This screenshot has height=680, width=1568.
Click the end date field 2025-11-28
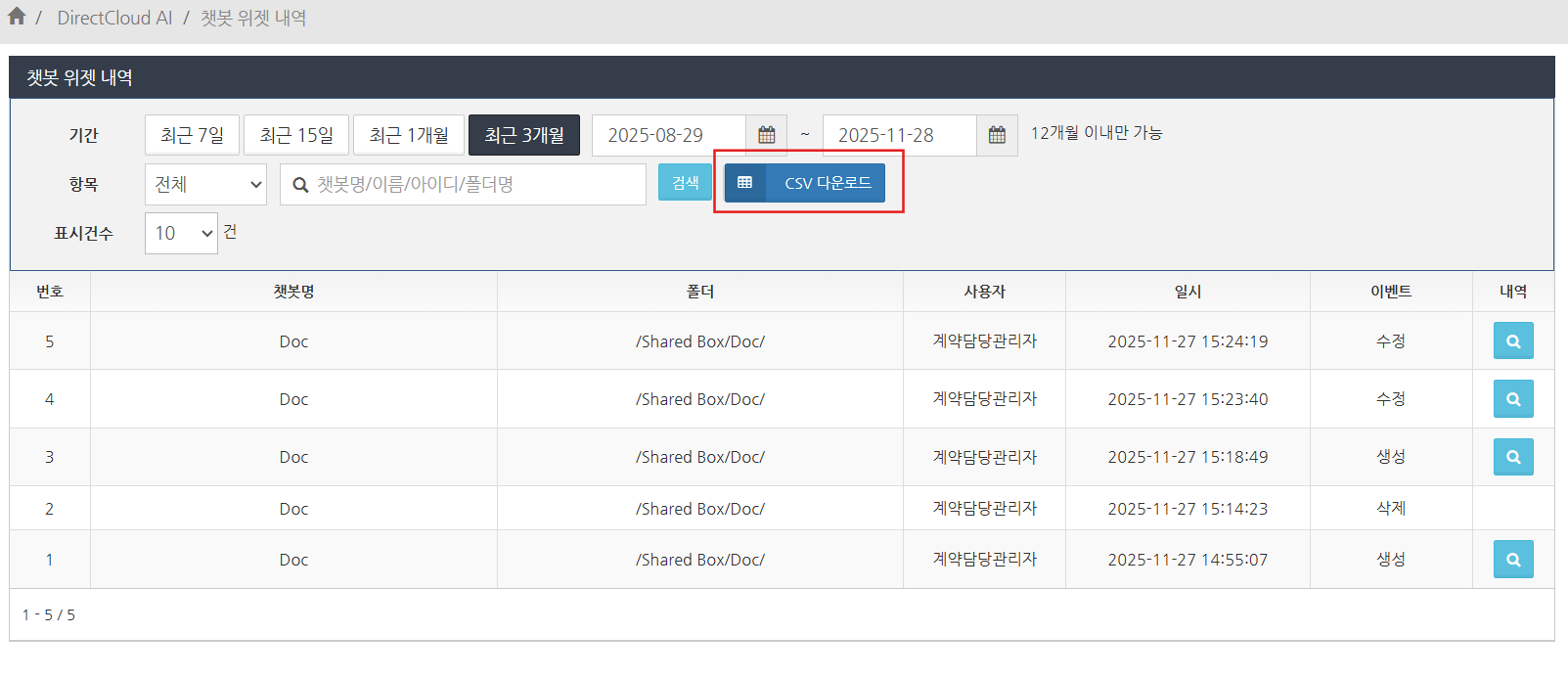899,135
